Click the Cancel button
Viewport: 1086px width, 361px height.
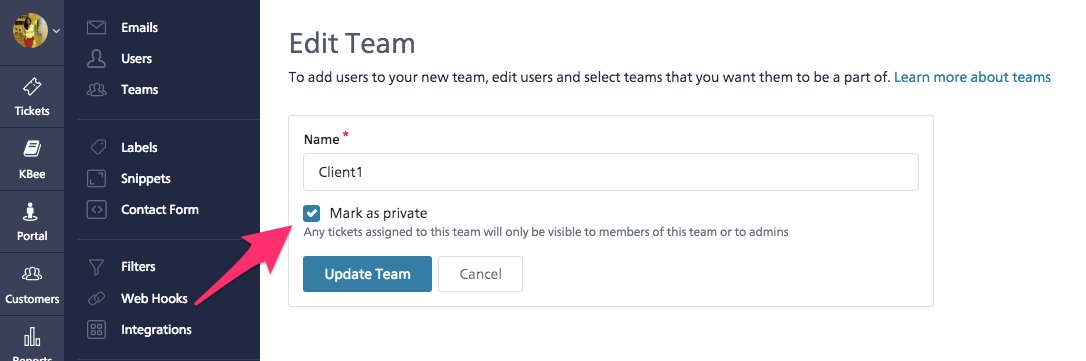pyautogui.click(x=480, y=274)
